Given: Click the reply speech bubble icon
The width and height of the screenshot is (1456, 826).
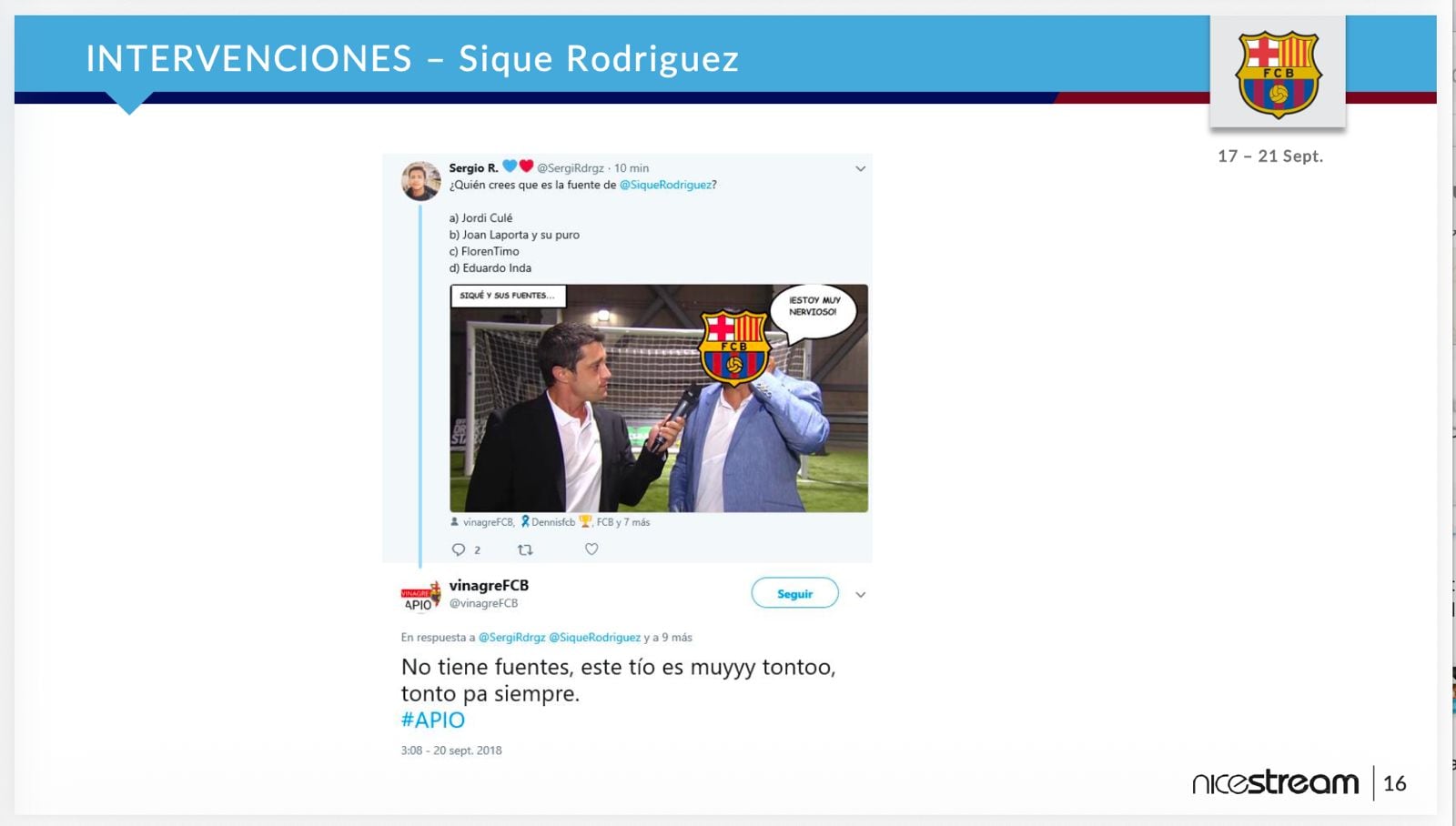Looking at the screenshot, I should point(459,549).
